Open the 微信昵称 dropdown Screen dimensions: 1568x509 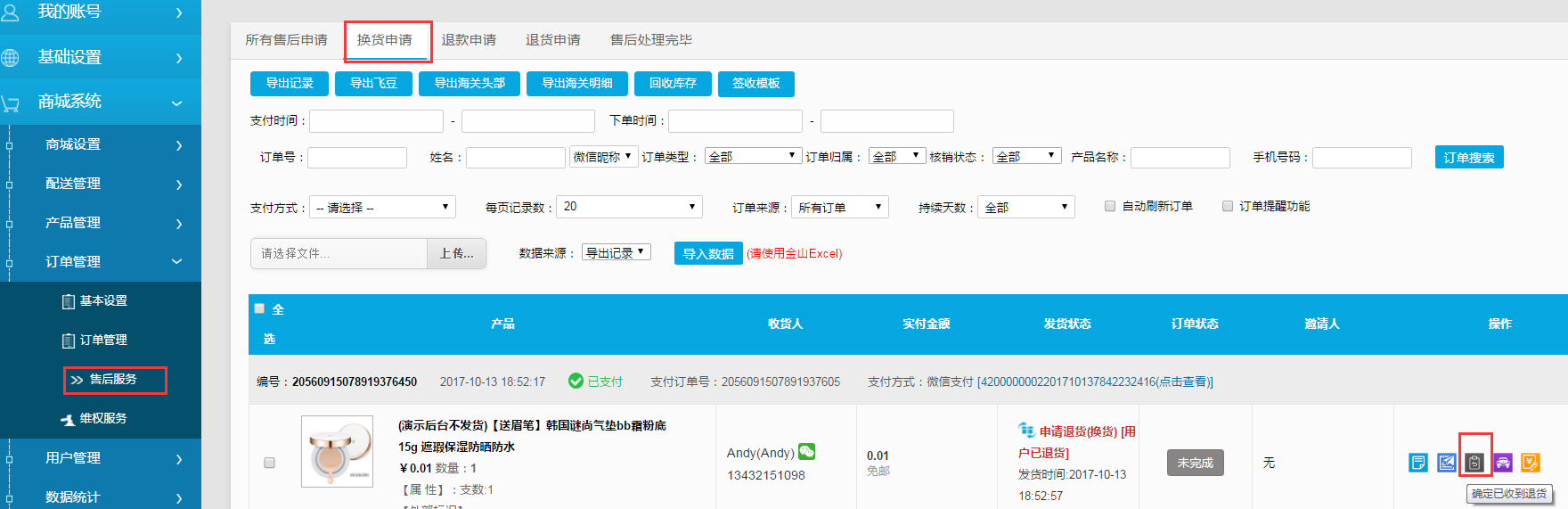(603, 157)
